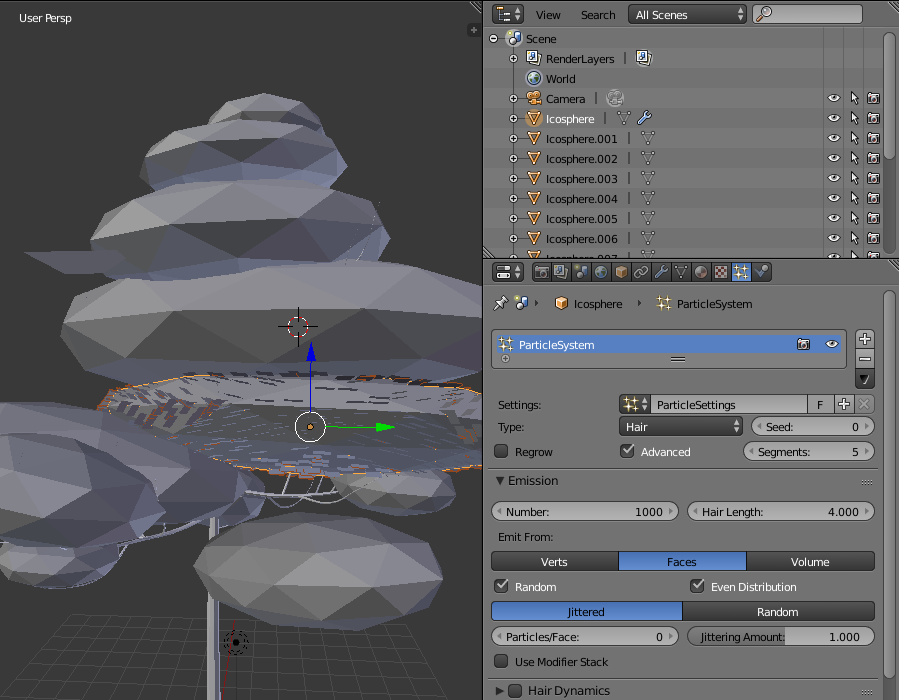Click ParticleSystem in the properties breadcrumb

click(x=714, y=303)
